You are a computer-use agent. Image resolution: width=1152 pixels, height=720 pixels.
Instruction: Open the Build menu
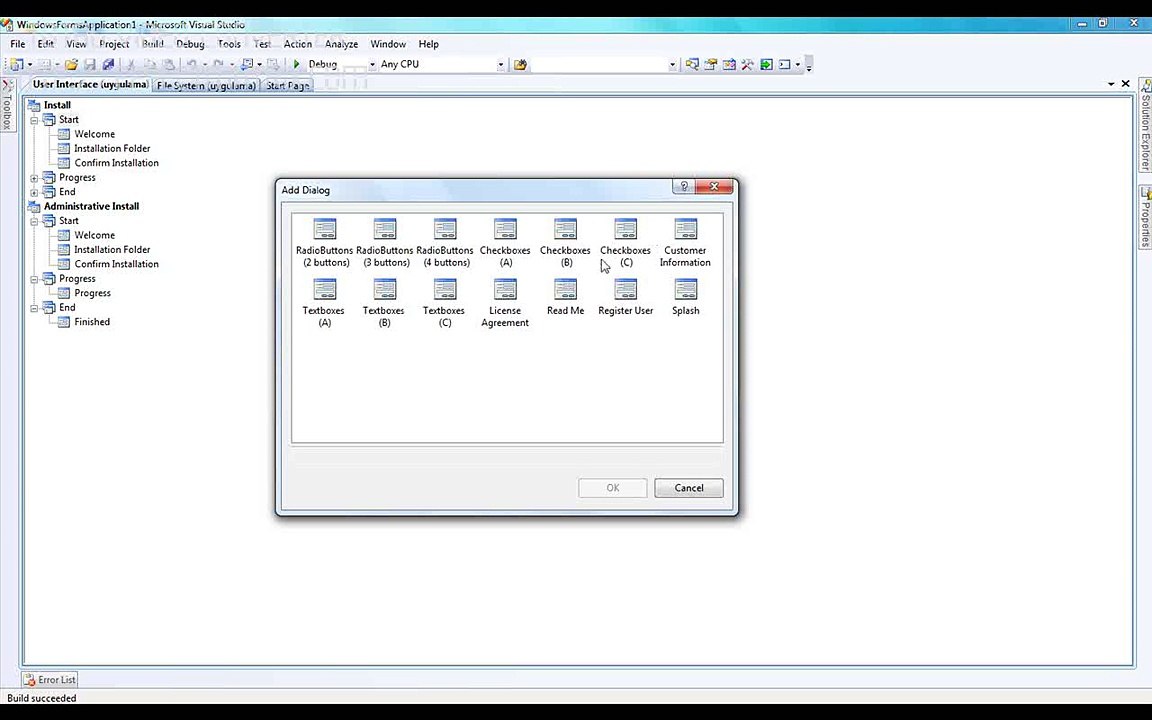click(153, 44)
